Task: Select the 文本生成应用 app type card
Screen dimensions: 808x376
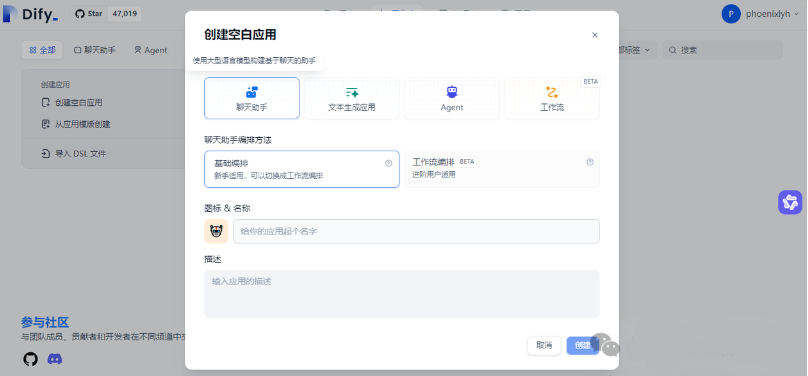Action: tap(352, 98)
